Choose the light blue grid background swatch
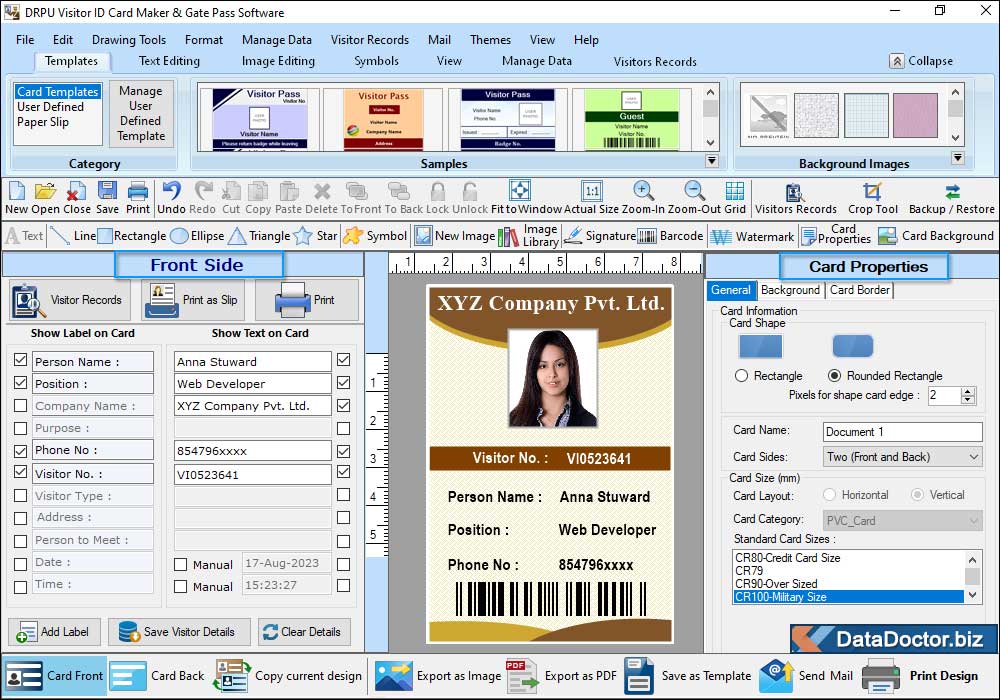Viewport: 1000px width, 700px height. coord(866,115)
